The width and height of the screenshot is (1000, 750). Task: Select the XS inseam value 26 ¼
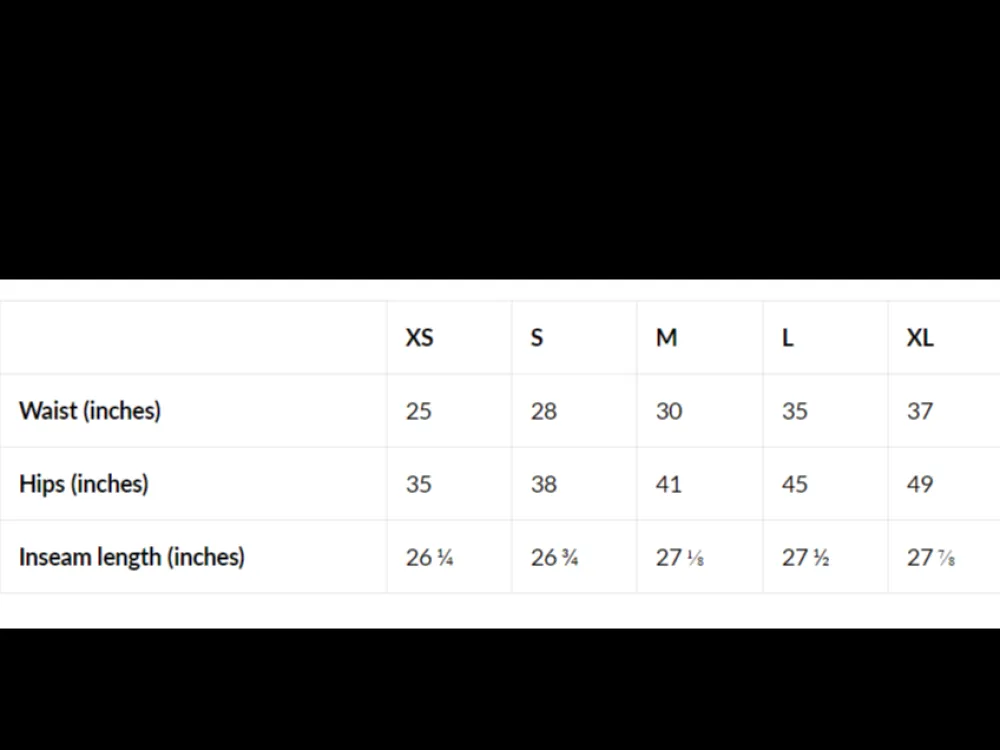(430, 558)
